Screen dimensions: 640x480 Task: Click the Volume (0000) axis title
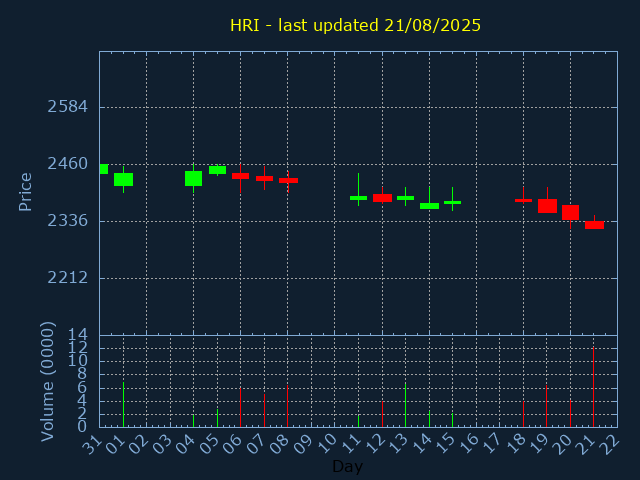47,382
